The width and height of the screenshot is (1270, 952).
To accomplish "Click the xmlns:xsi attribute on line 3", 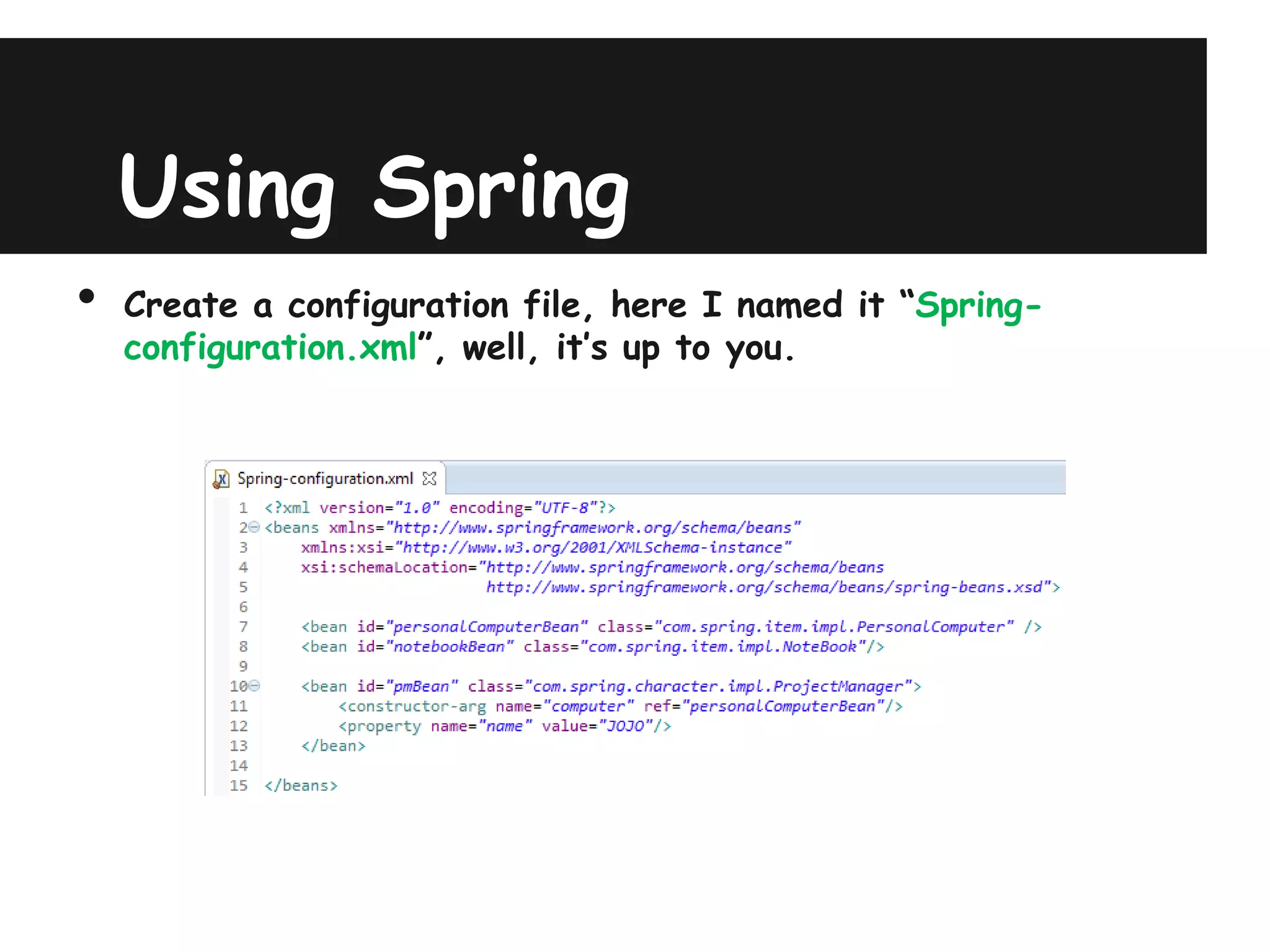I will point(546,548).
